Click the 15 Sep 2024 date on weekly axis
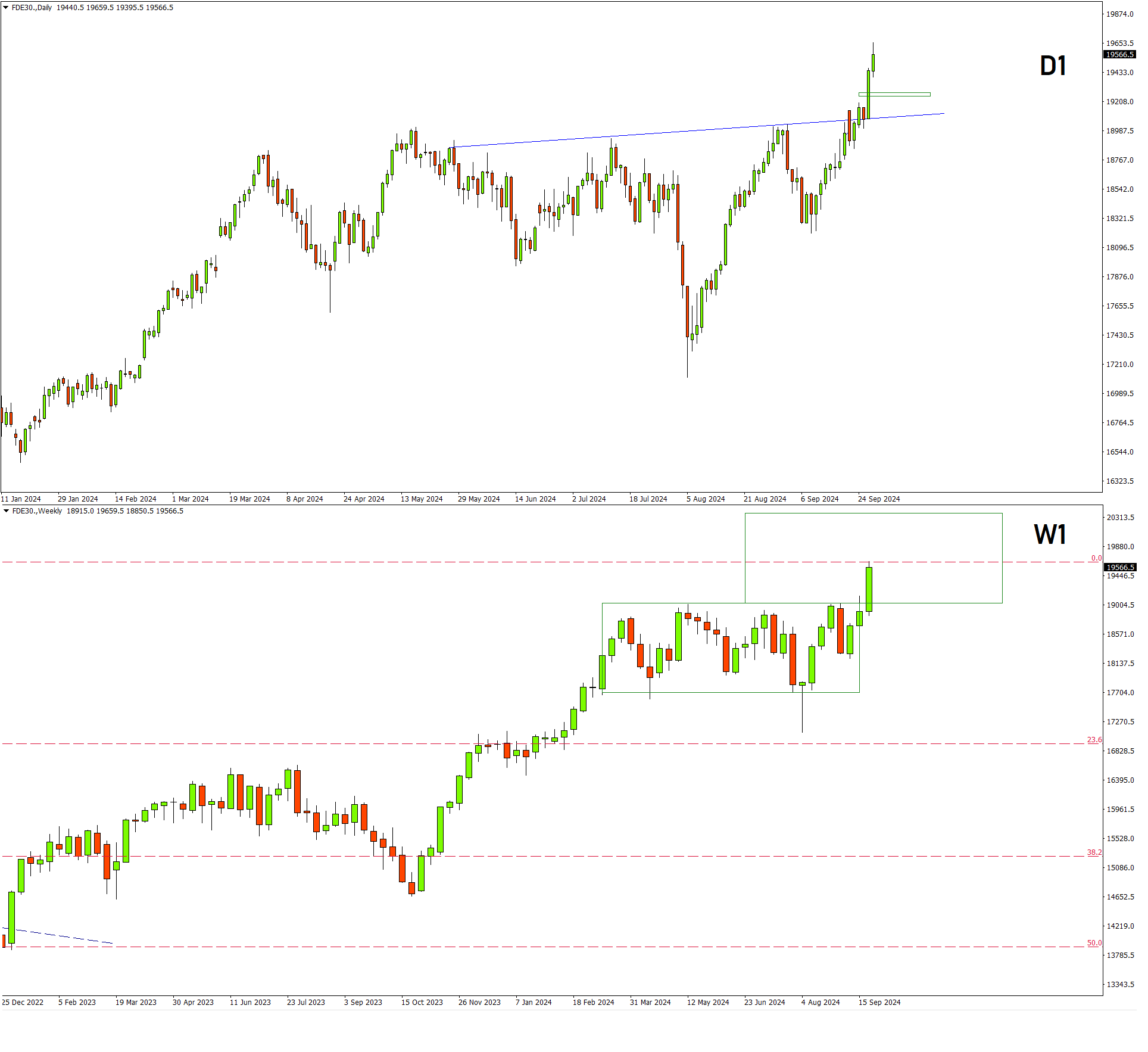 879,1003
